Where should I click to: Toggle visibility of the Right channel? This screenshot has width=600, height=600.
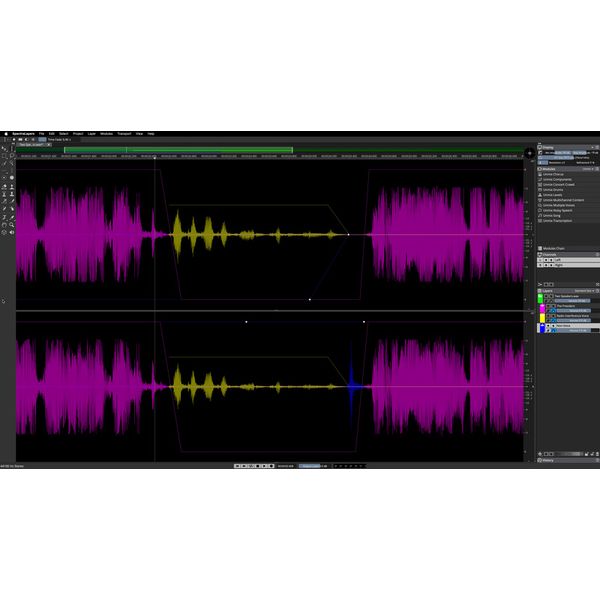(546, 265)
